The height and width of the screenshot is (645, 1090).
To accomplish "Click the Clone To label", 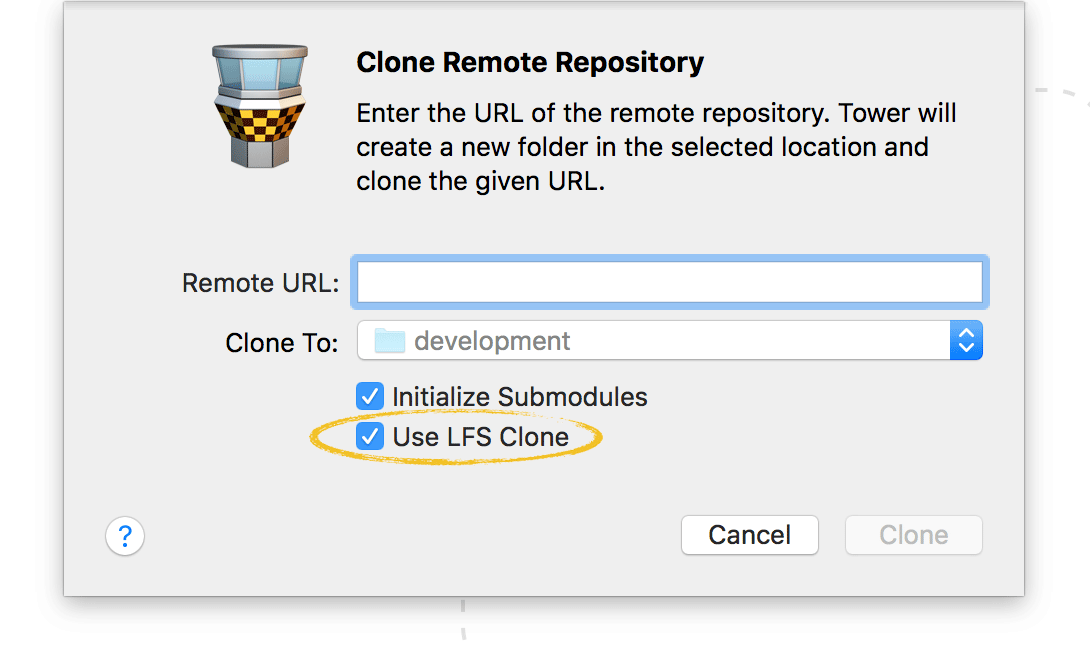I will (282, 342).
